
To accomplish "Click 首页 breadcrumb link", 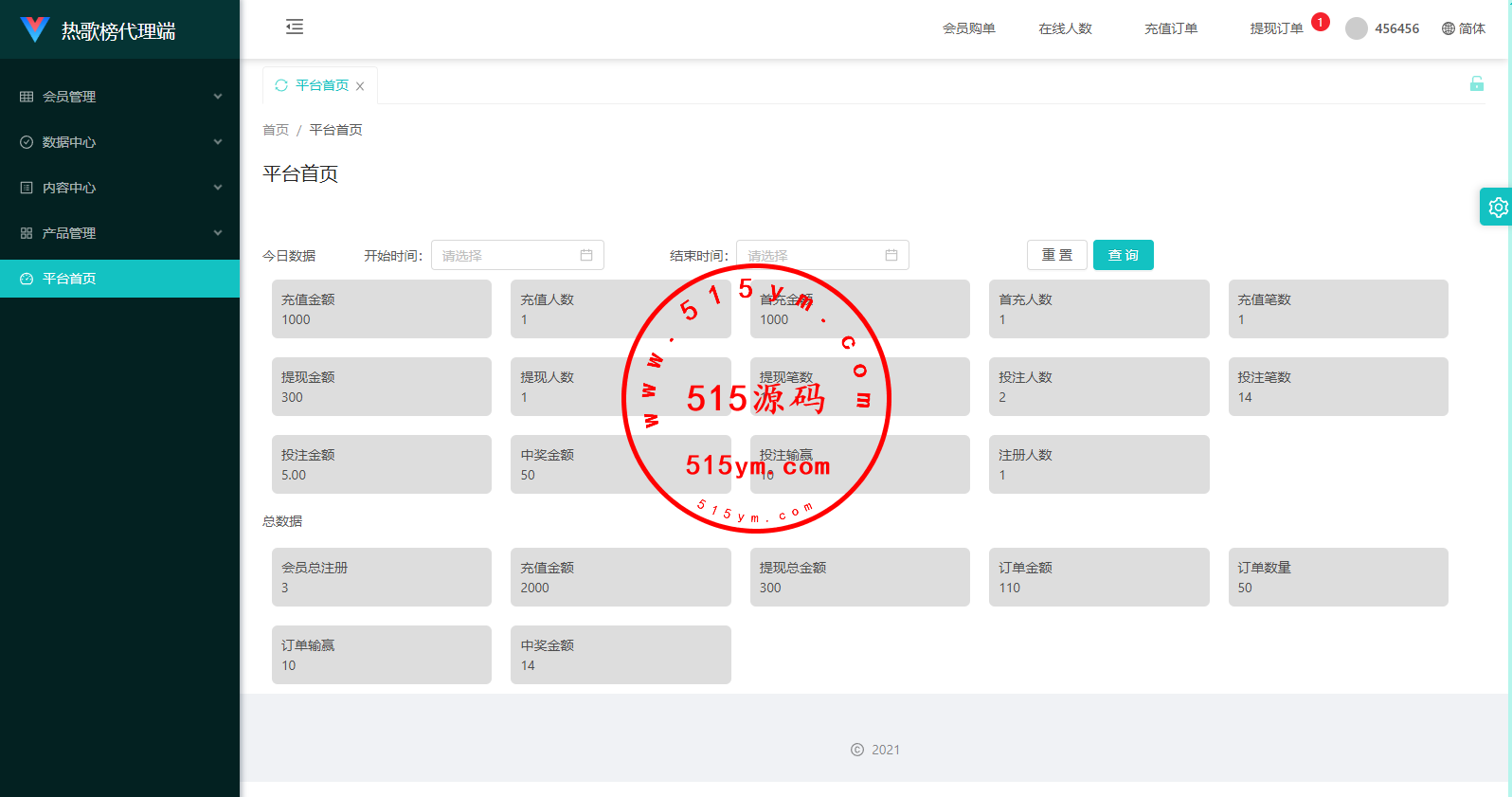I will click(x=276, y=130).
